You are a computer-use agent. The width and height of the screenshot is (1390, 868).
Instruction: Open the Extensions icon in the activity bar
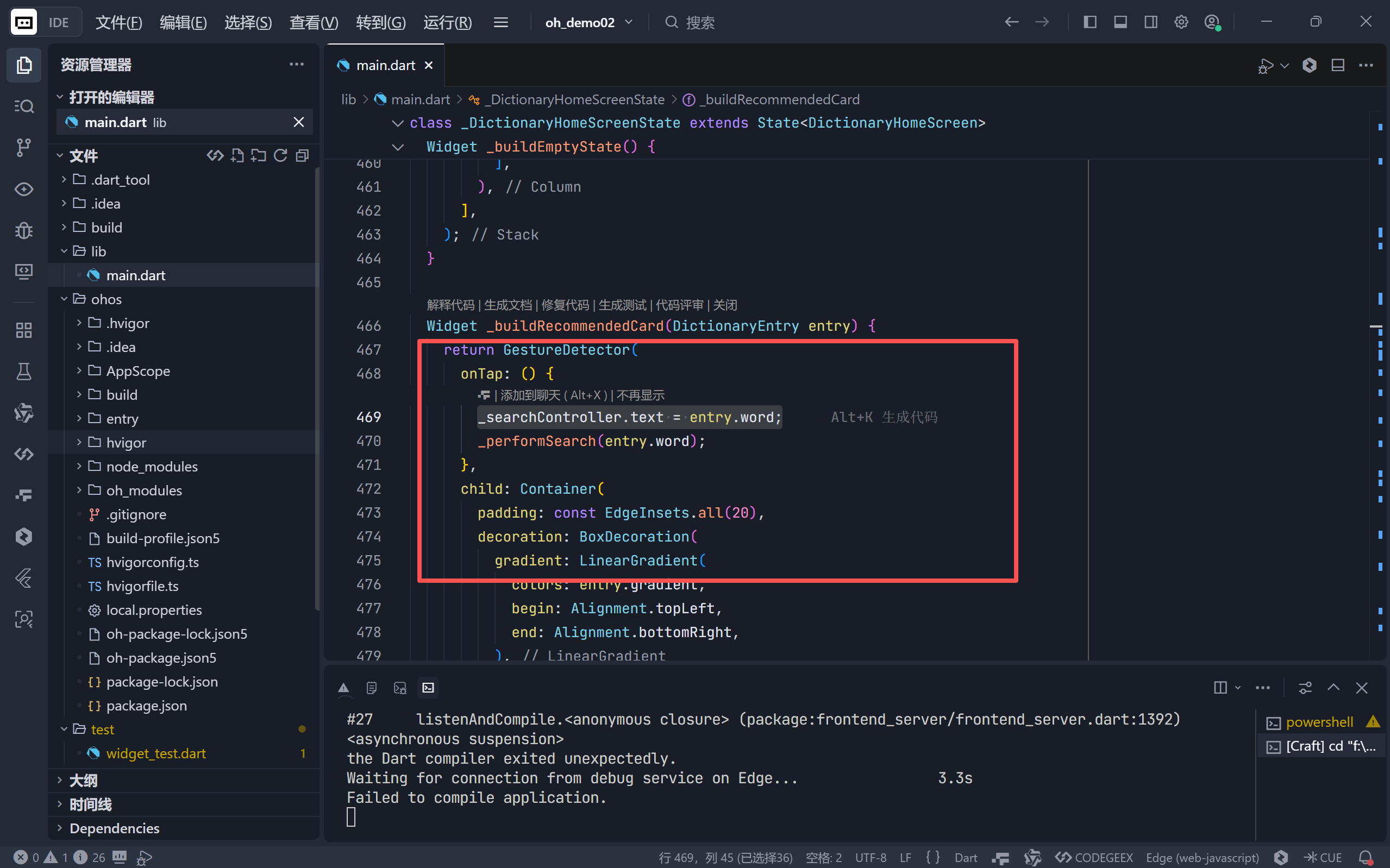pyautogui.click(x=23, y=330)
